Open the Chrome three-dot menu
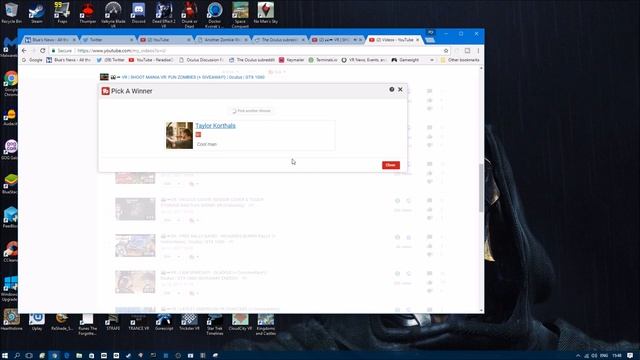The width and height of the screenshot is (640, 360). click(478, 51)
